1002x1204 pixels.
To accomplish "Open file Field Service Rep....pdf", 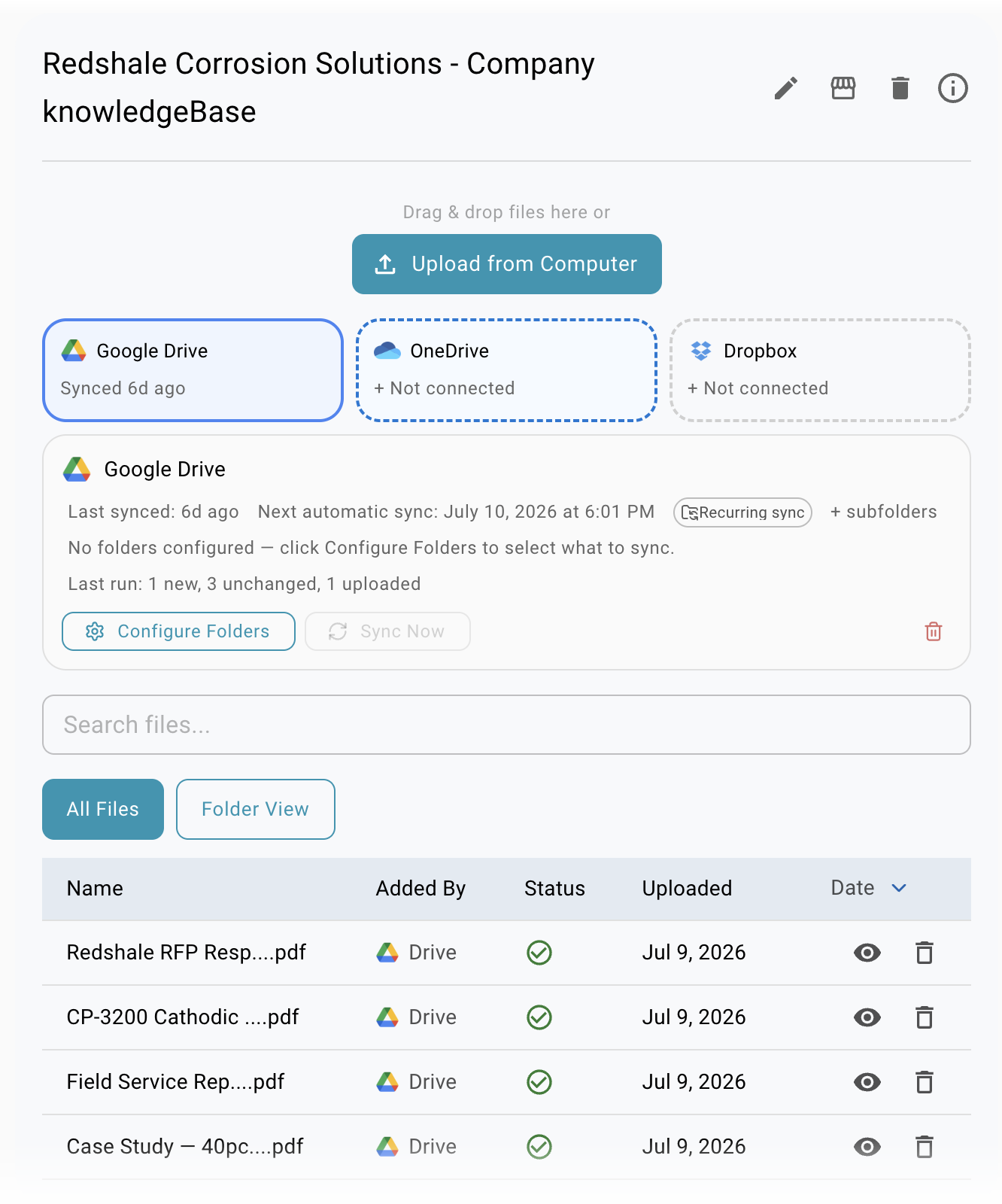I will pos(175,1082).
